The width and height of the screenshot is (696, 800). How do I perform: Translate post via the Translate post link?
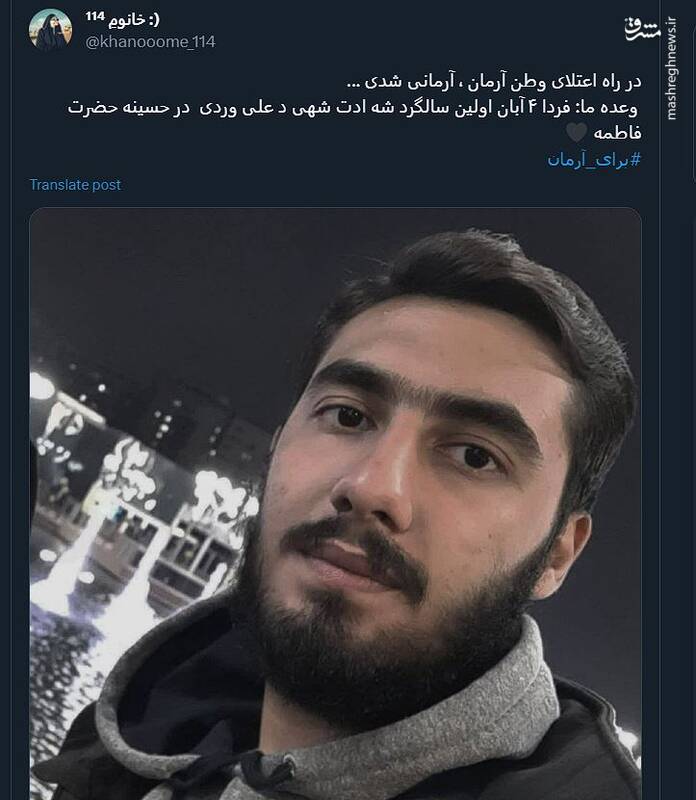(75, 185)
